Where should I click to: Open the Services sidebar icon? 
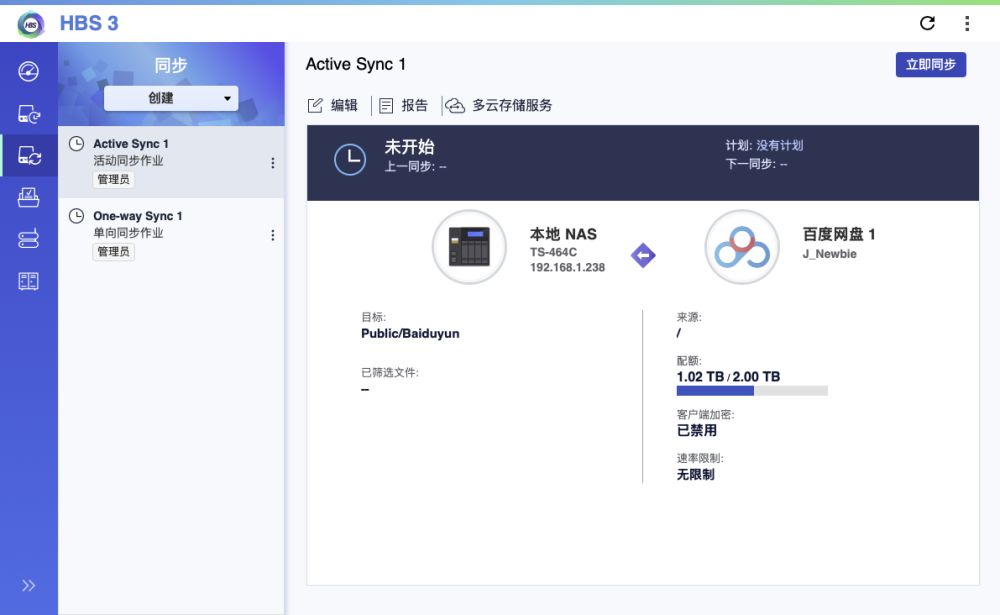(28, 197)
